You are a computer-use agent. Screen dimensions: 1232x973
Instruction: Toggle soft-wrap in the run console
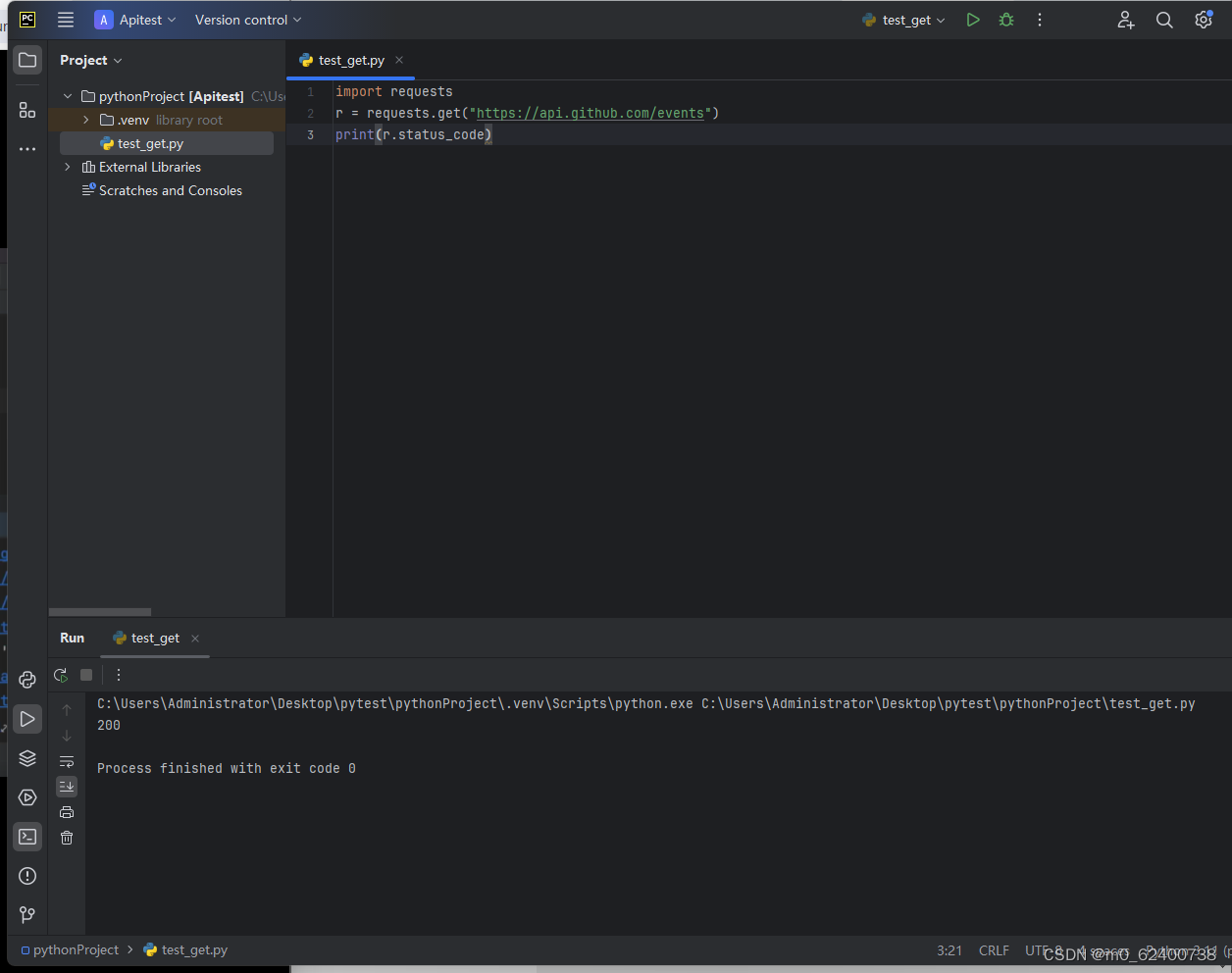(x=67, y=761)
